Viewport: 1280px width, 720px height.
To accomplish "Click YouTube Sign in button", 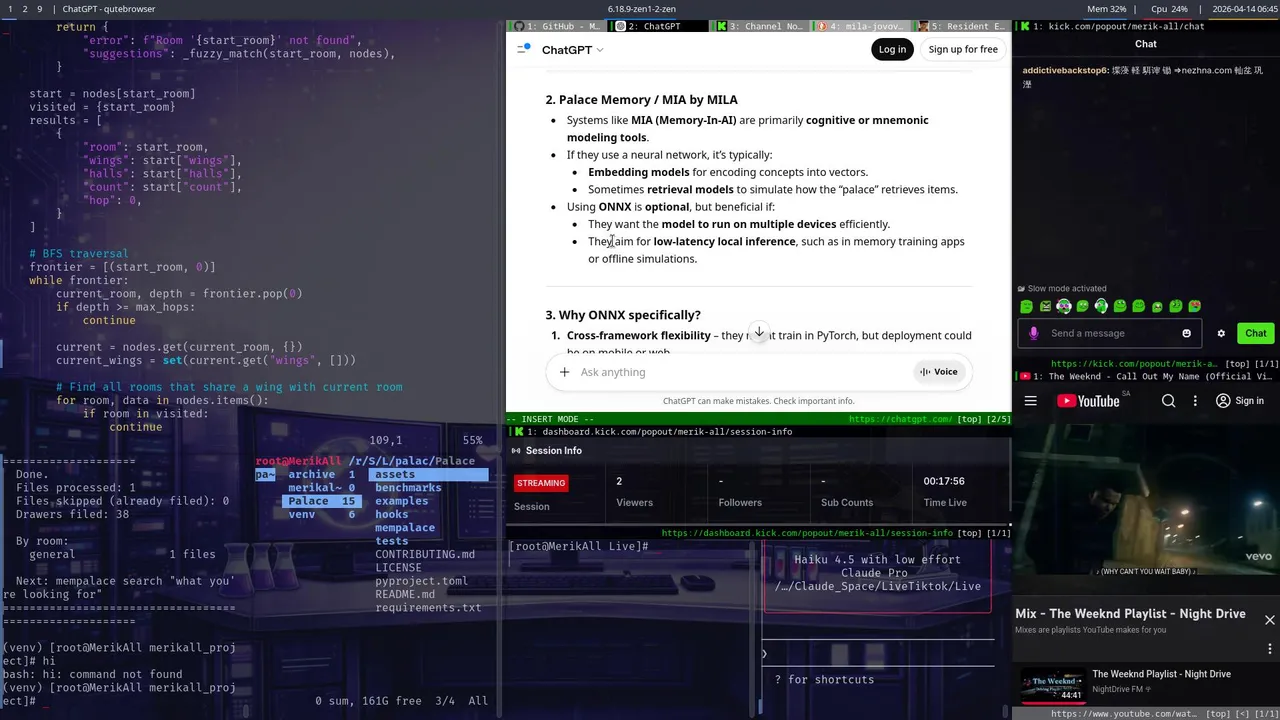I will pos(1240,401).
